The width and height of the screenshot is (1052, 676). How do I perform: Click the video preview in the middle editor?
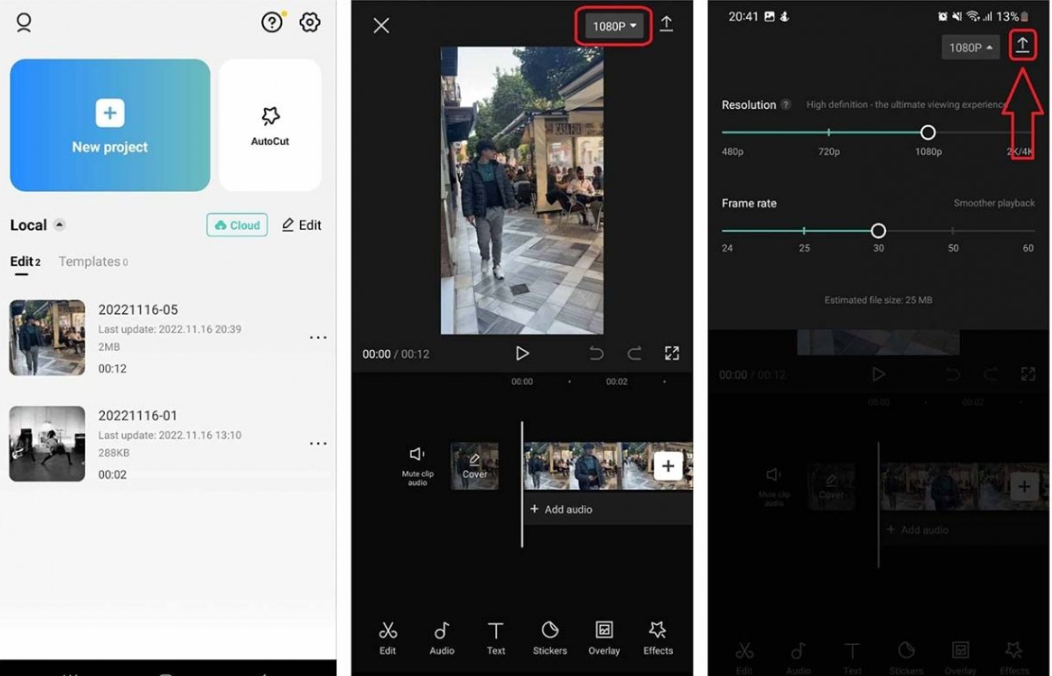522,190
